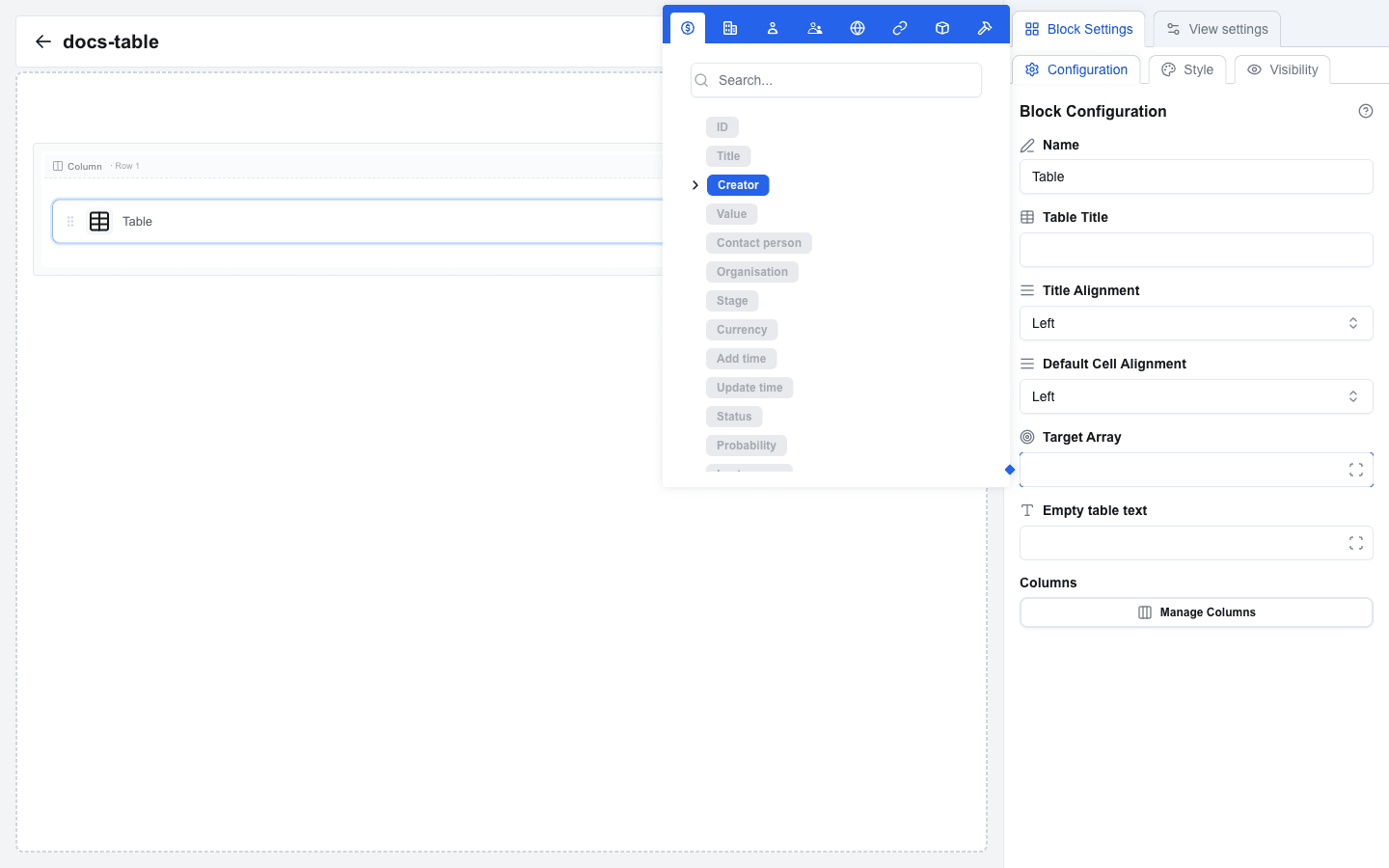
Task: Select the Contact person variable chip
Action: tap(759, 243)
